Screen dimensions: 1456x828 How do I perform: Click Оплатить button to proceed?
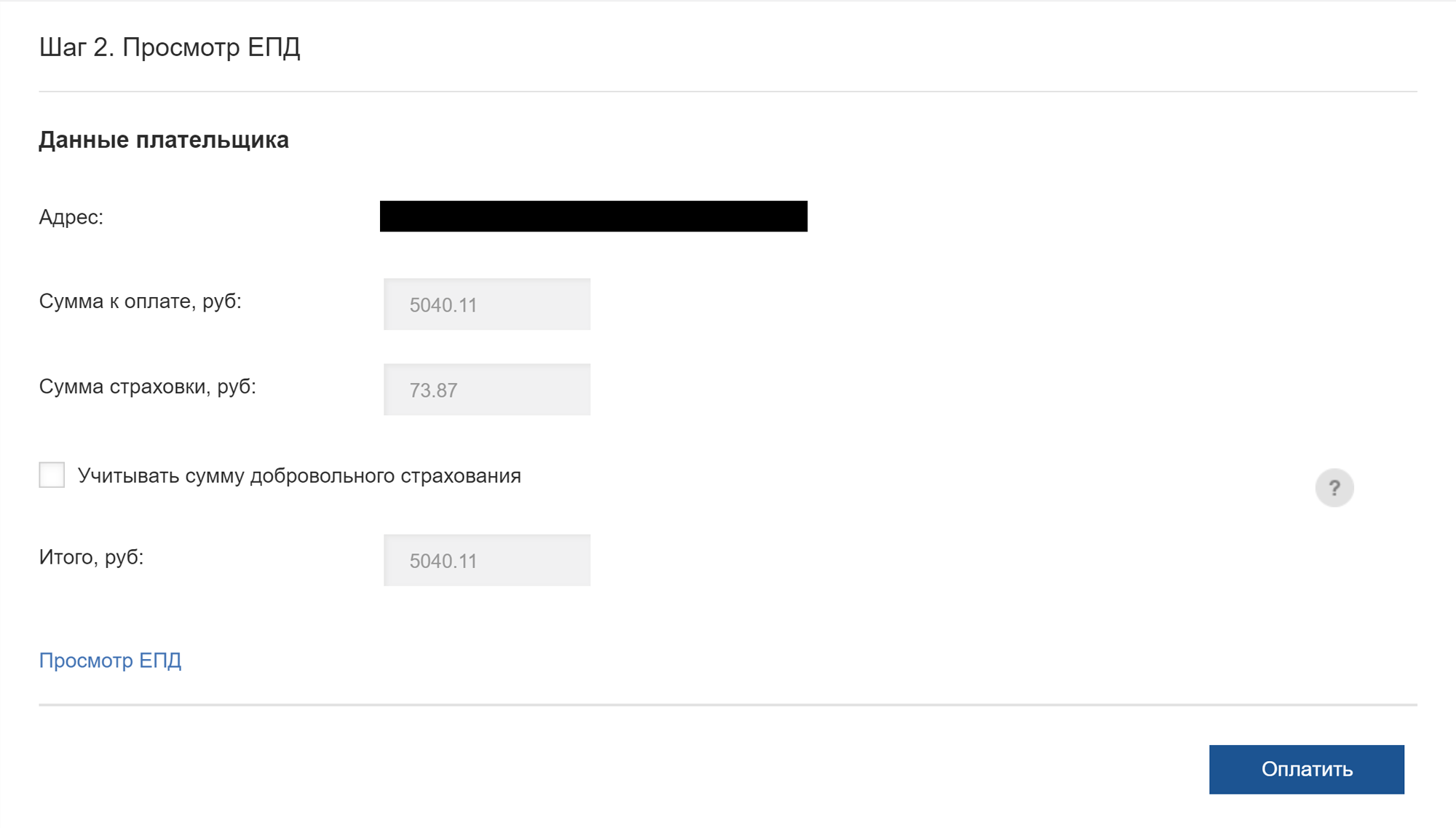1307,769
